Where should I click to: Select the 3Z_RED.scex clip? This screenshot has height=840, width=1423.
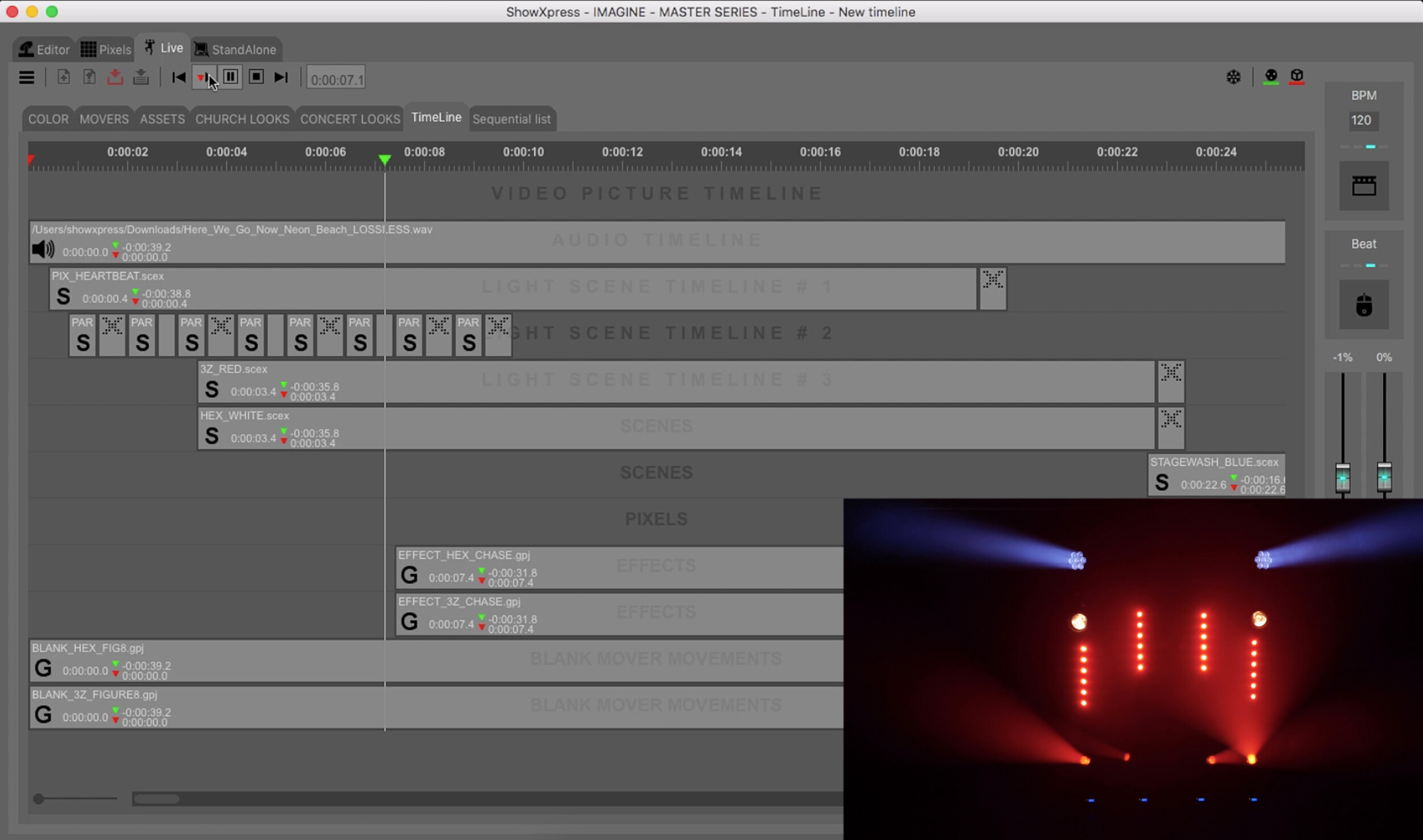pyautogui.click(x=676, y=382)
